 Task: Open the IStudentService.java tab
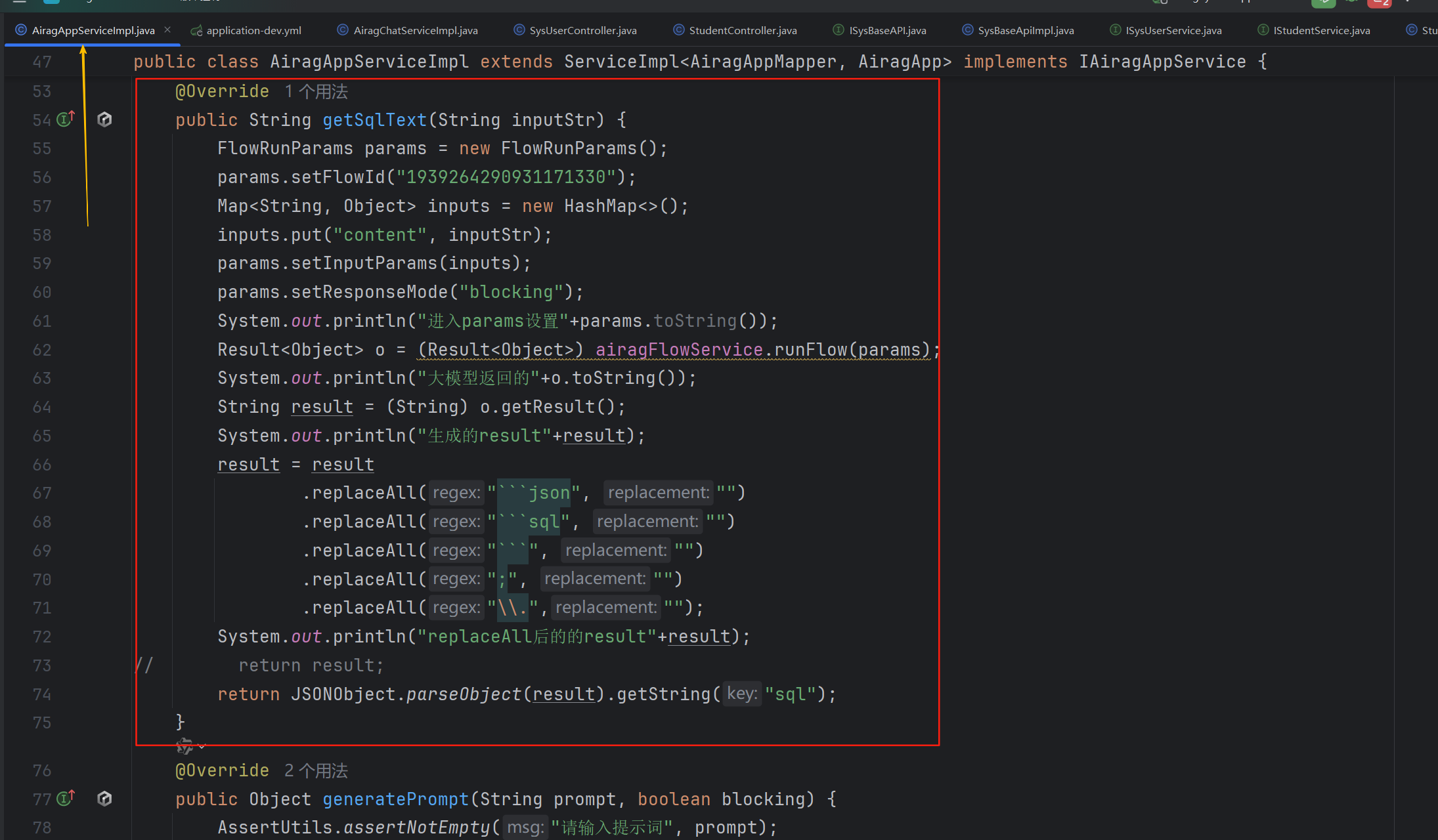tap(1314, 30)
